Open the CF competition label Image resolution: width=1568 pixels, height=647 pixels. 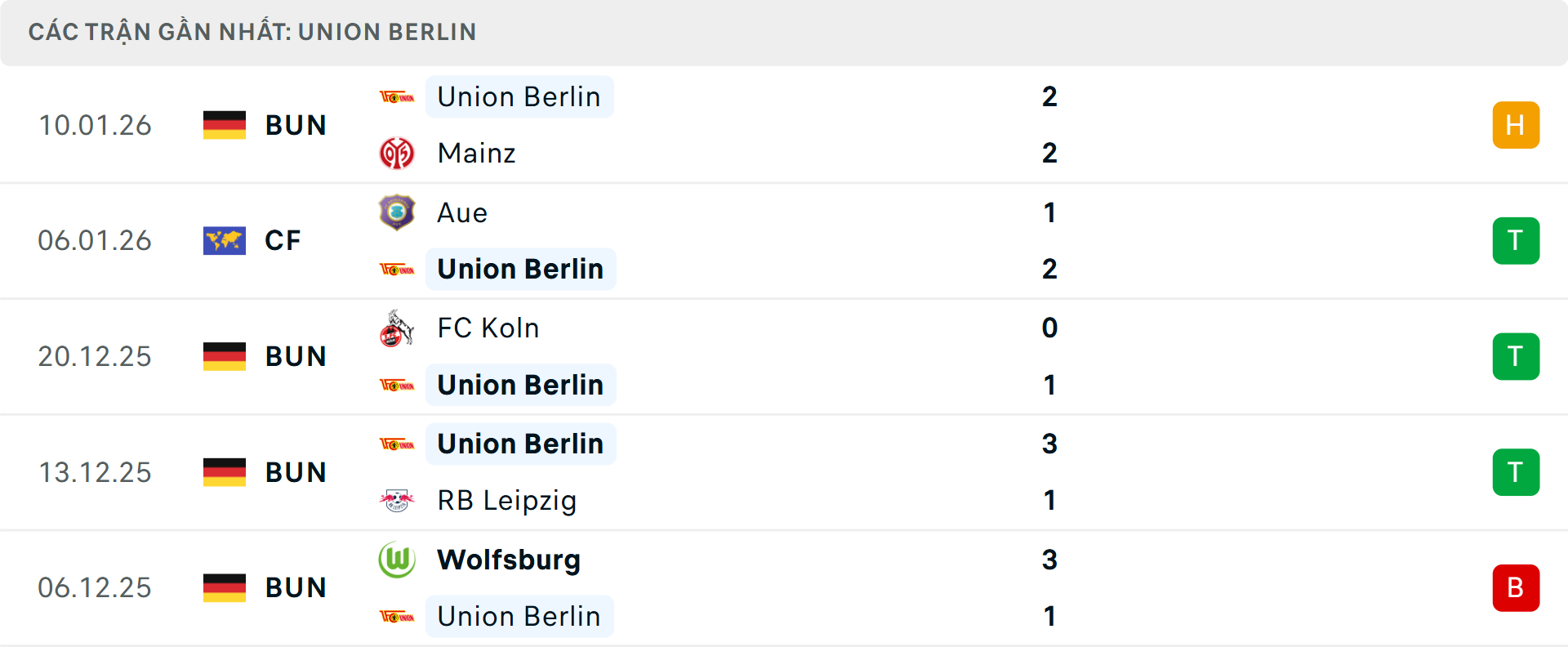282,240
